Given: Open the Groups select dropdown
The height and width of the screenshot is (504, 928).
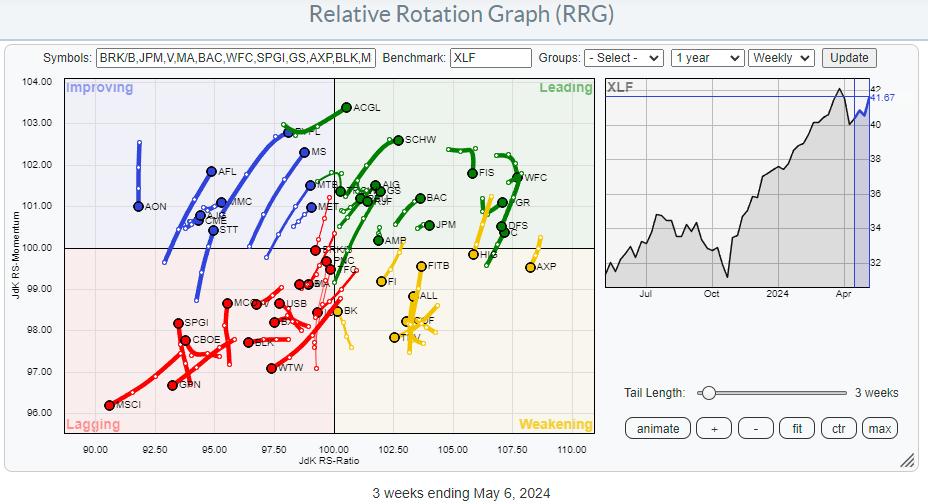Looking at the screenshot, I should [x=624, y=58].
